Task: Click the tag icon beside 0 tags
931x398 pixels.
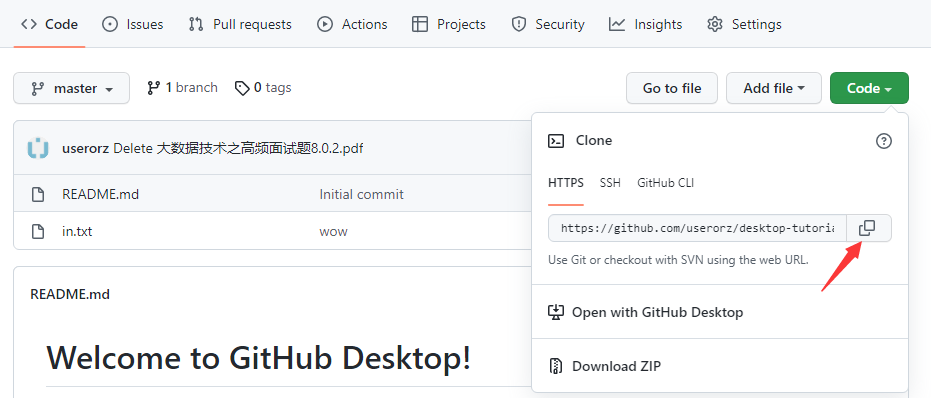Action: [242, 89]
